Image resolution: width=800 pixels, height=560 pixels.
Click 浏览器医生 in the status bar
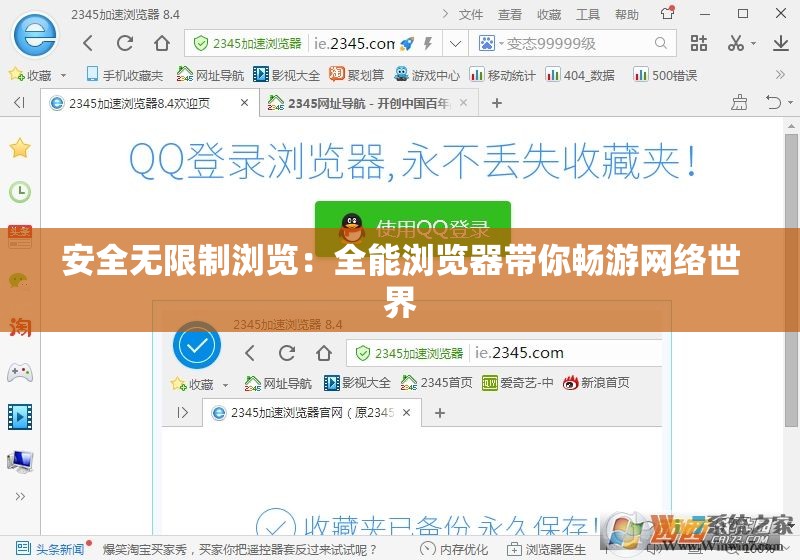pos(546,549)
